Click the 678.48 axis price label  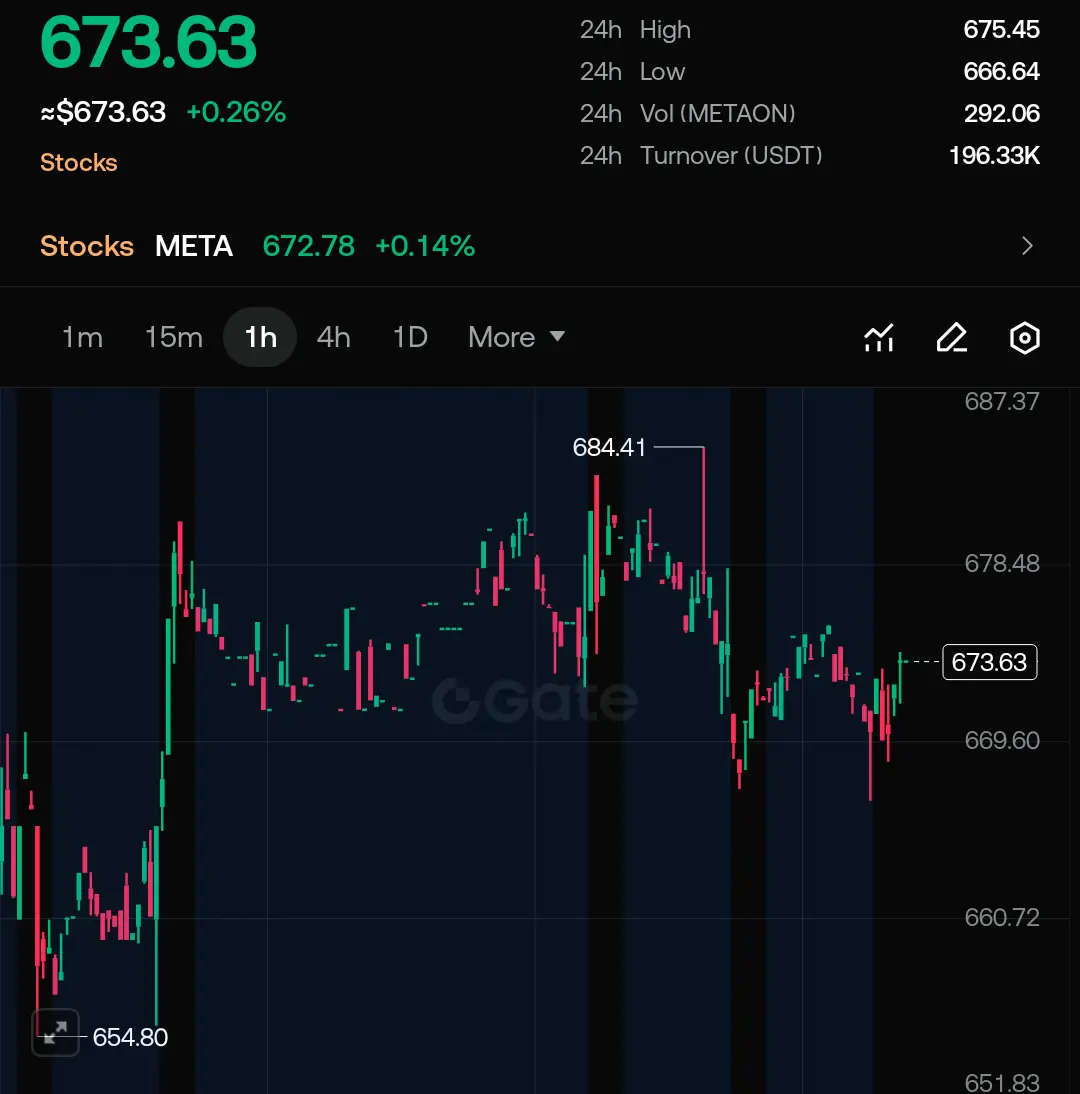(1002, 563)
